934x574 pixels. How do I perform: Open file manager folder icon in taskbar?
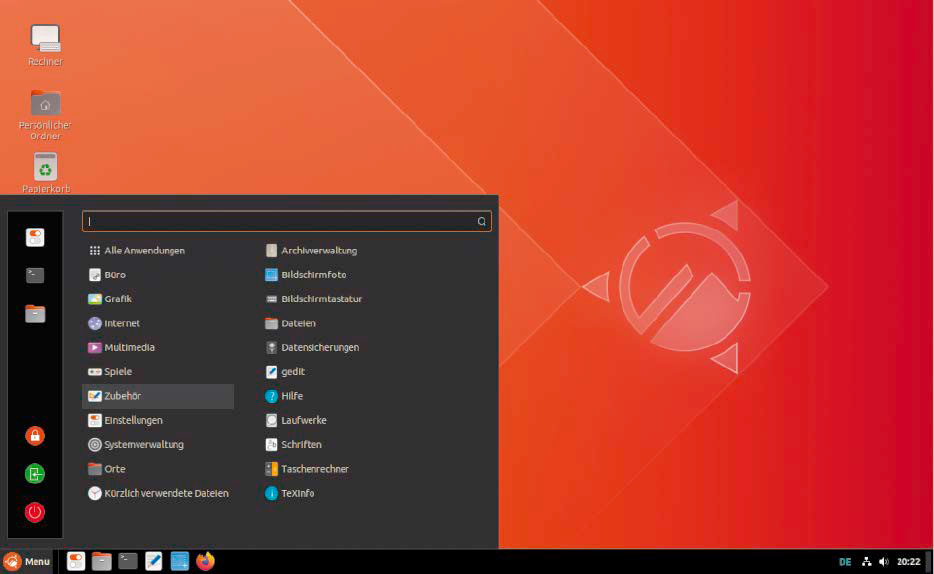pyautogui.click(x=102, y=561)
